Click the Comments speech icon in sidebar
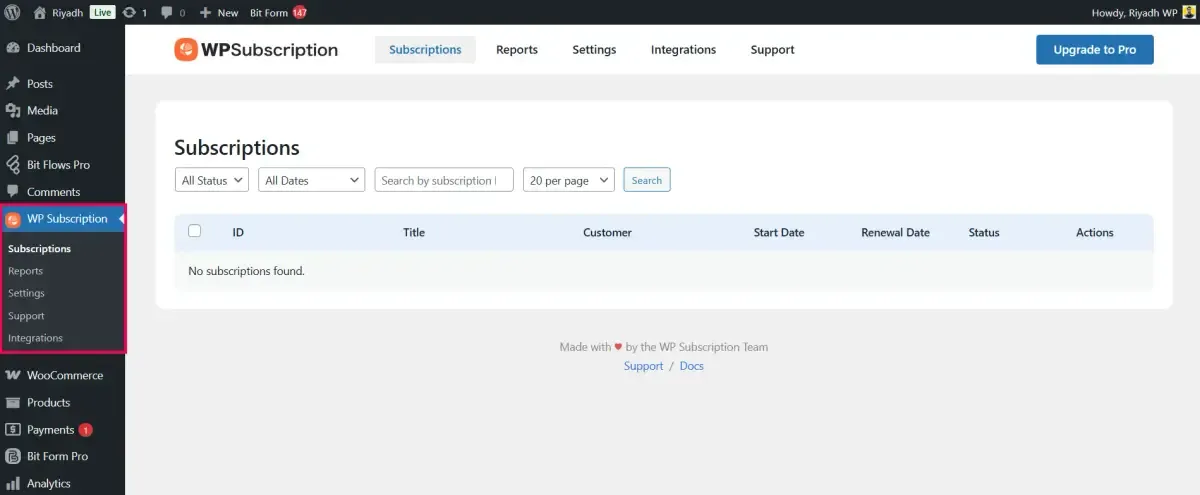Screen dimensions: 1200x495 (13, 192)
